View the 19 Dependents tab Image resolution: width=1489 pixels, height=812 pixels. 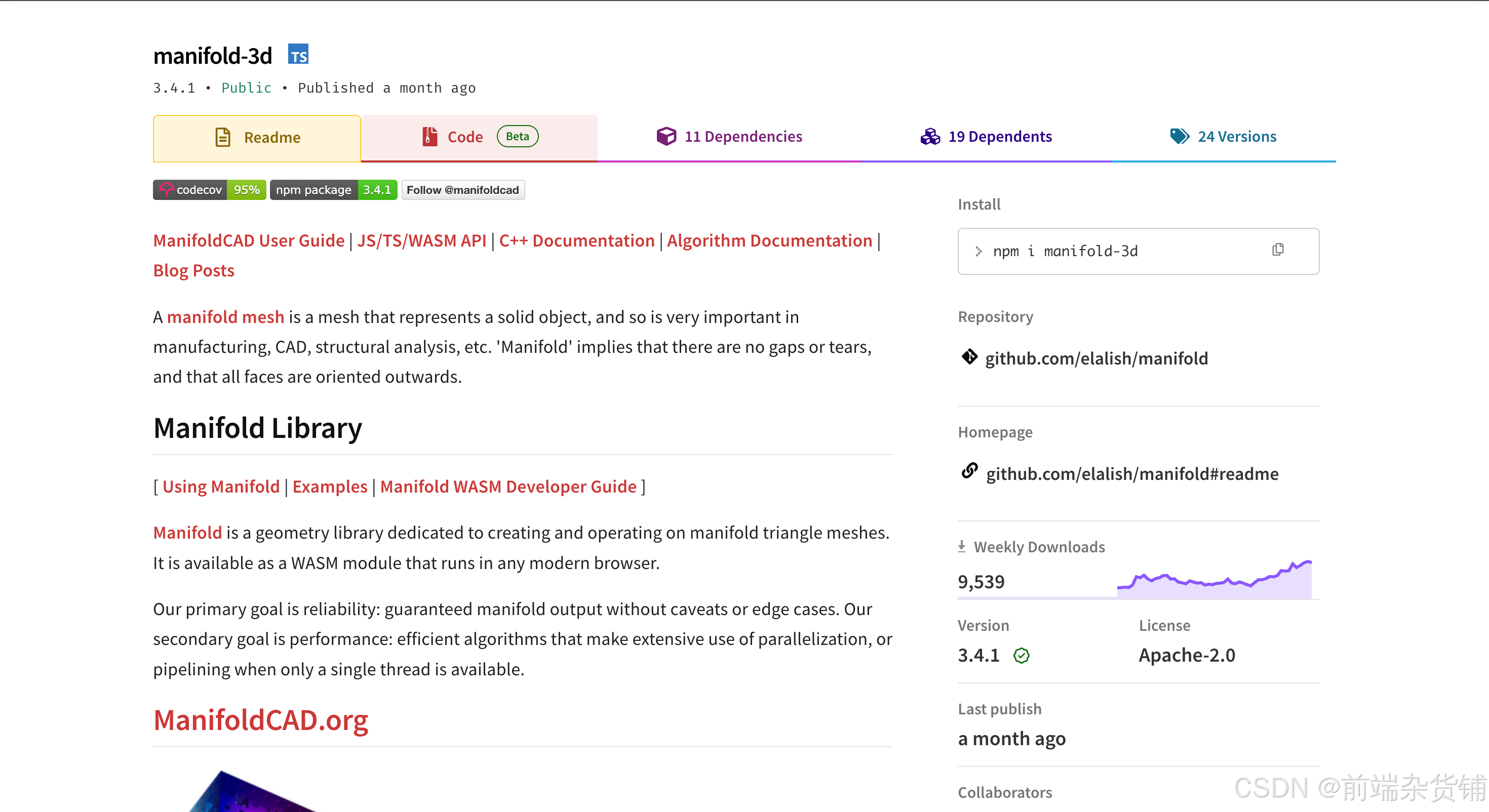point(986,137)
